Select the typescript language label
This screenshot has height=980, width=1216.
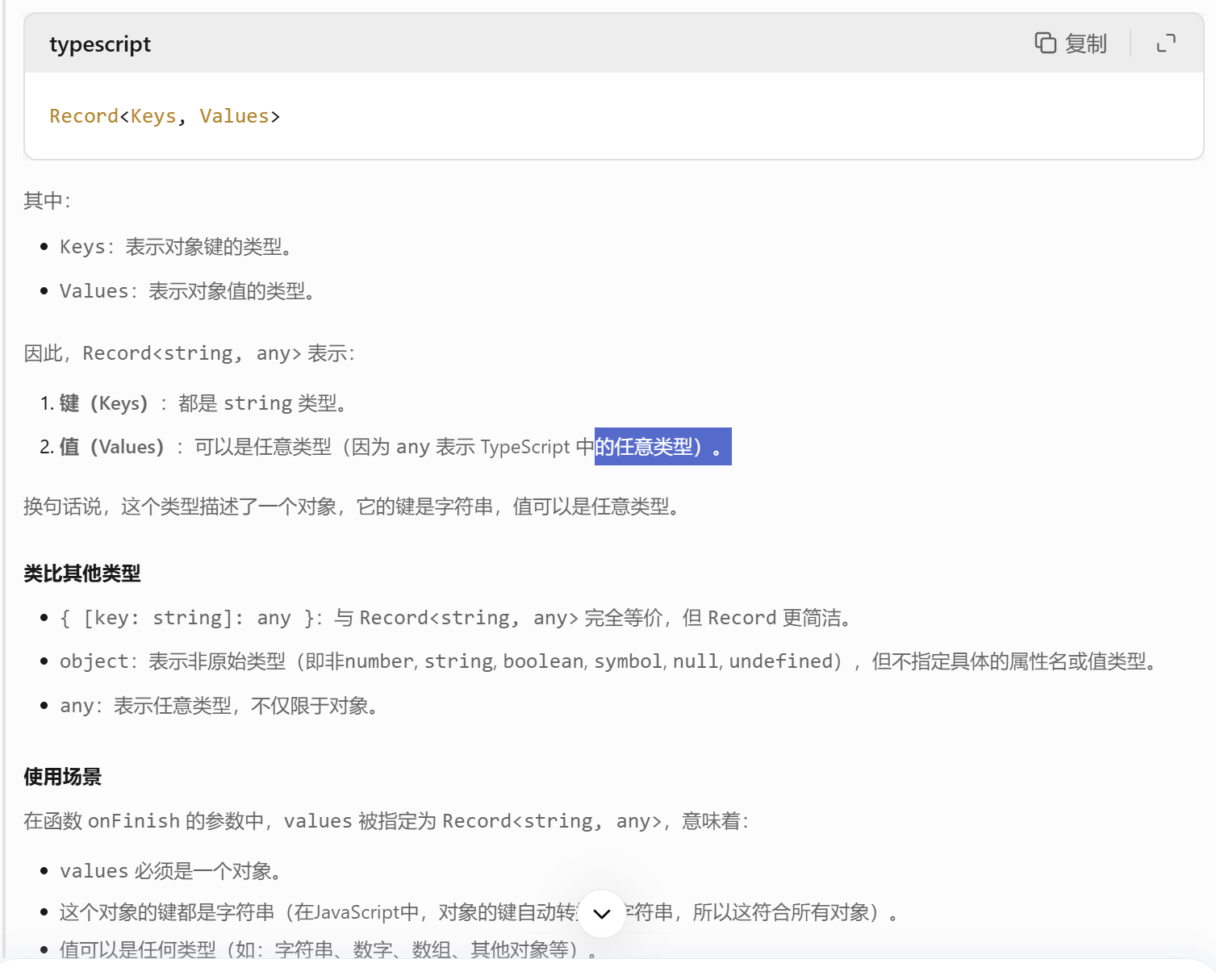point(99,44)
